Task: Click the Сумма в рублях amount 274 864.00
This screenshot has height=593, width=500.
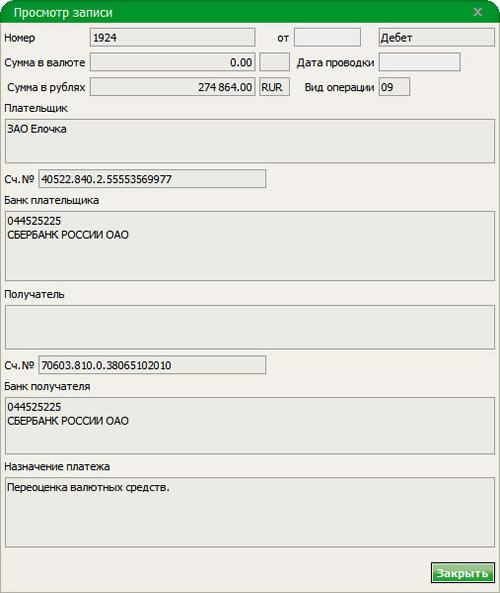Action: click(x=172, y=87)
